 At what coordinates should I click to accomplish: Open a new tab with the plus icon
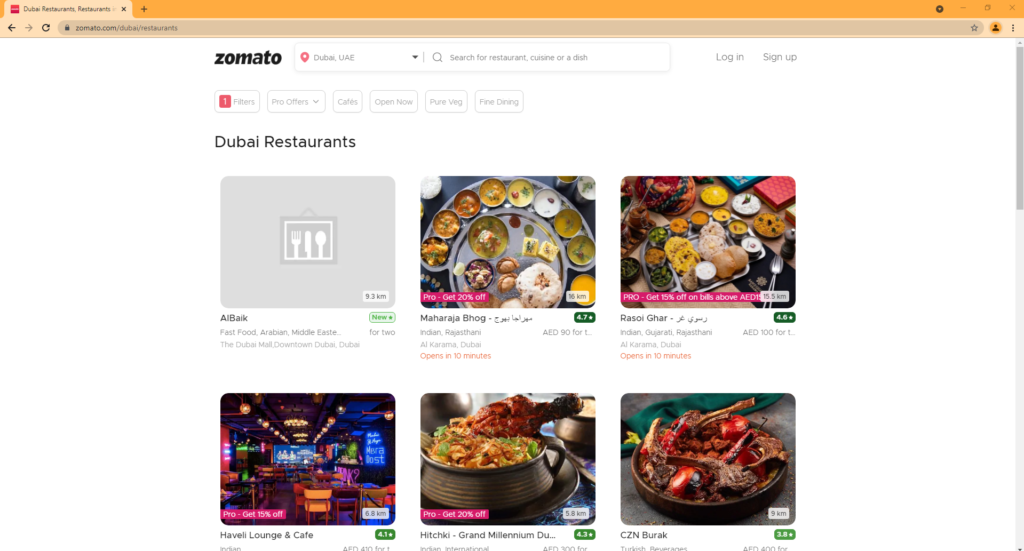pyautogui.click(x=144, y=9)
